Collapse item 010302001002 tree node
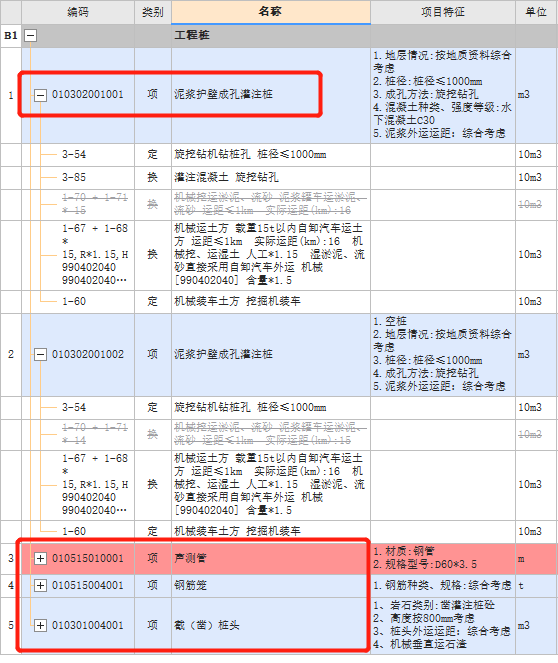 pyautogui.click(x=40, y=354)
